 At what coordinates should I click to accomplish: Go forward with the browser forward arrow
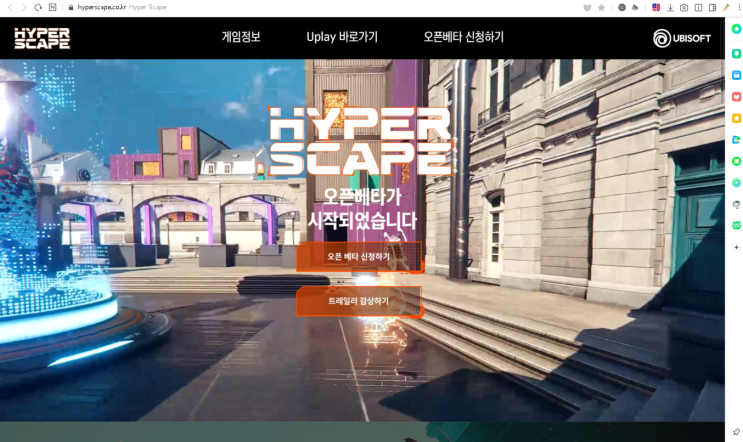pyautogui.click(x=24, y=7)
